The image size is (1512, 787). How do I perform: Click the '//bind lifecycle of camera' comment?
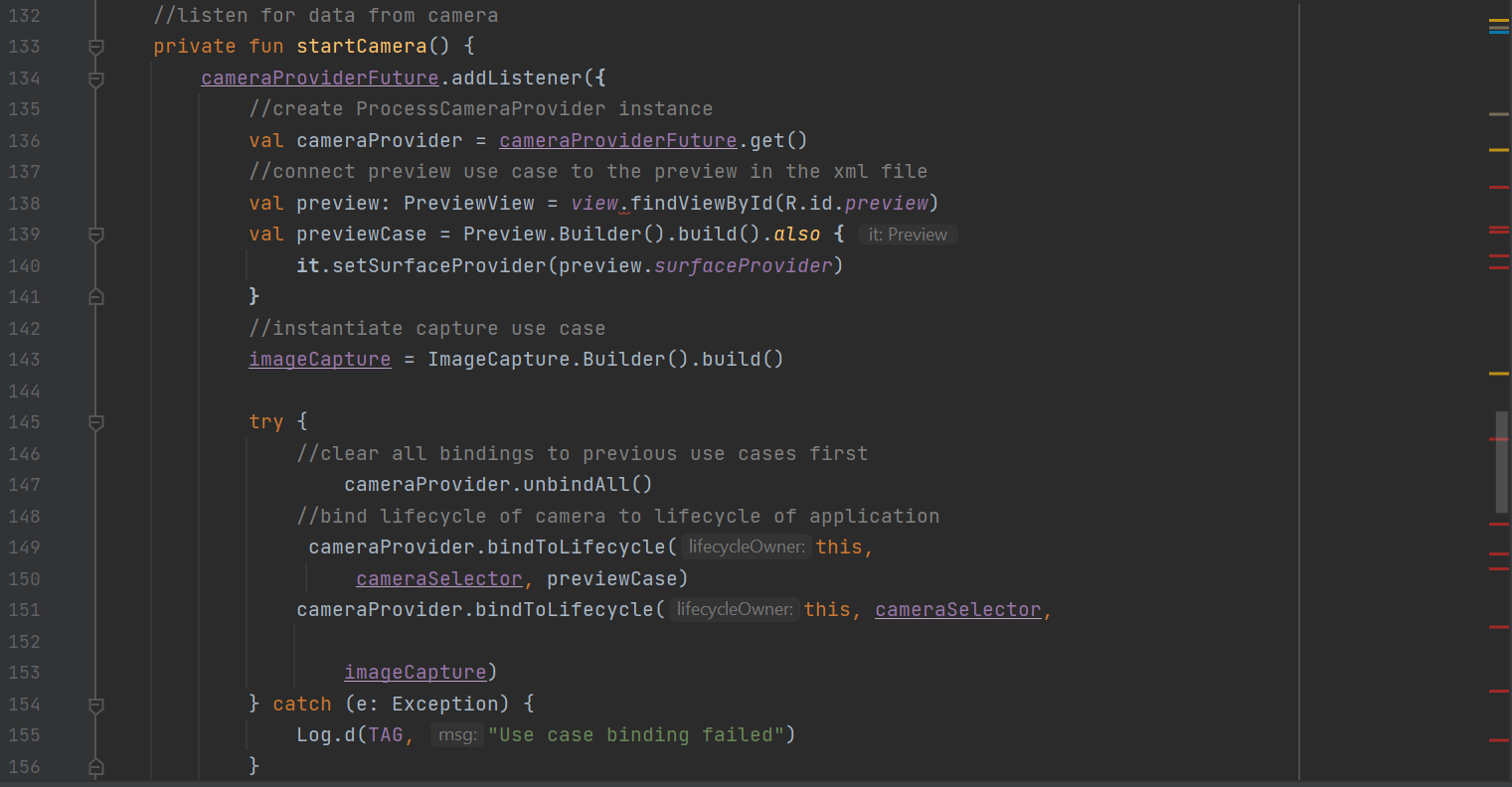point(618,516)
